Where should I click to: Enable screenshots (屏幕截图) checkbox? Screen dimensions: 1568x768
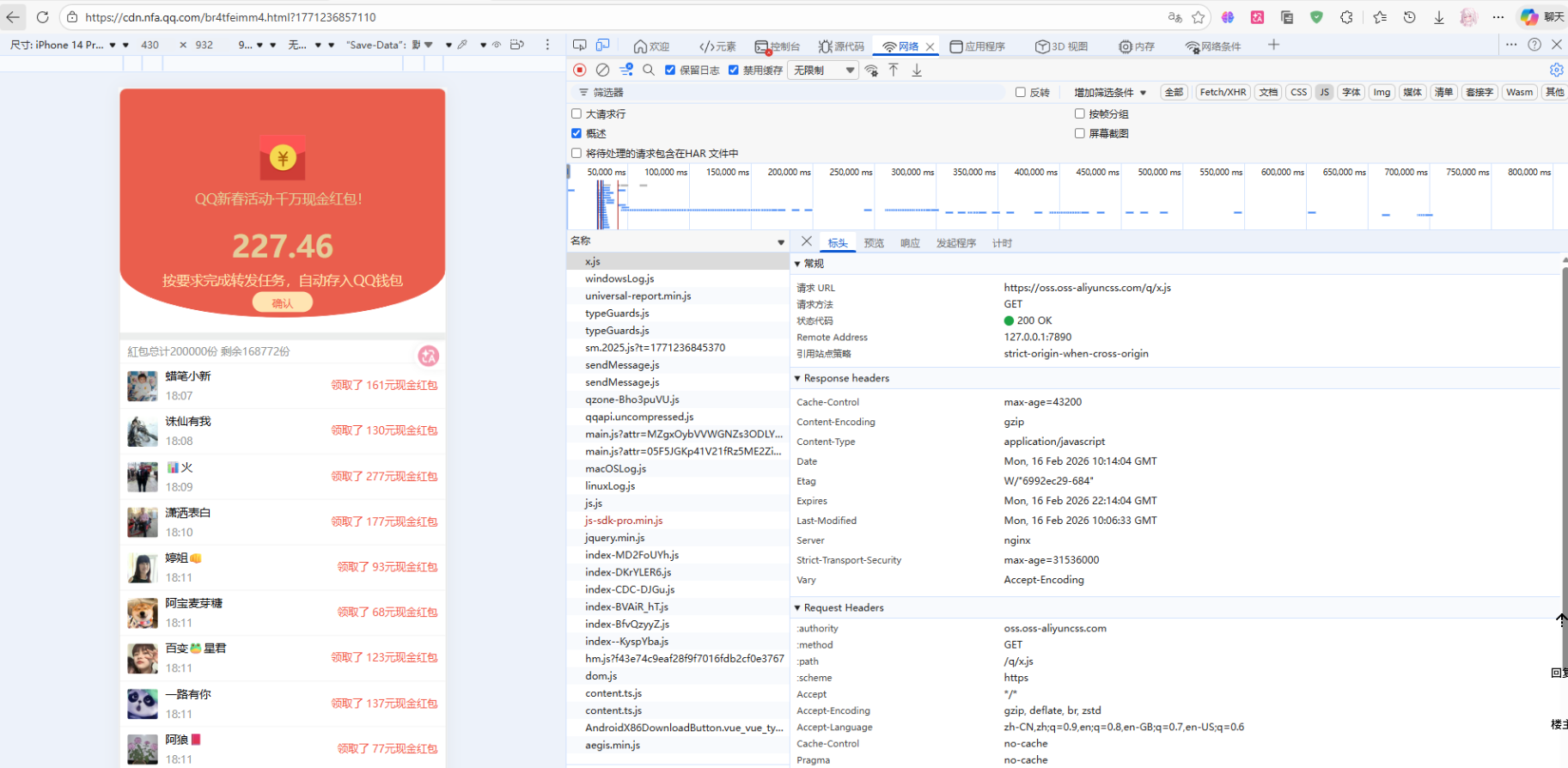[1080, 133]
